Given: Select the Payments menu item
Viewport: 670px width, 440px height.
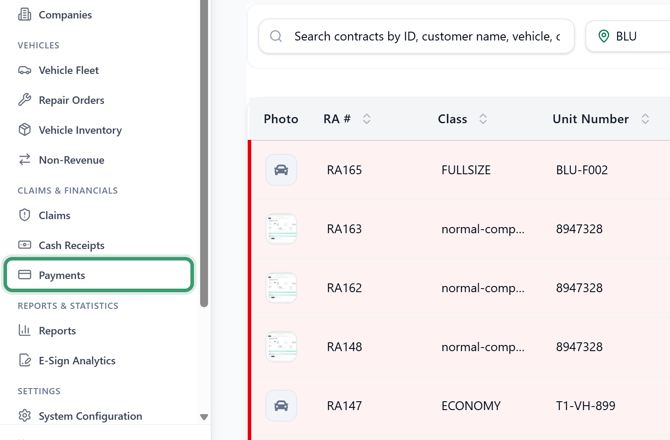Looking at the screenshot, I should pyautogui.click(x=99, y=275).
